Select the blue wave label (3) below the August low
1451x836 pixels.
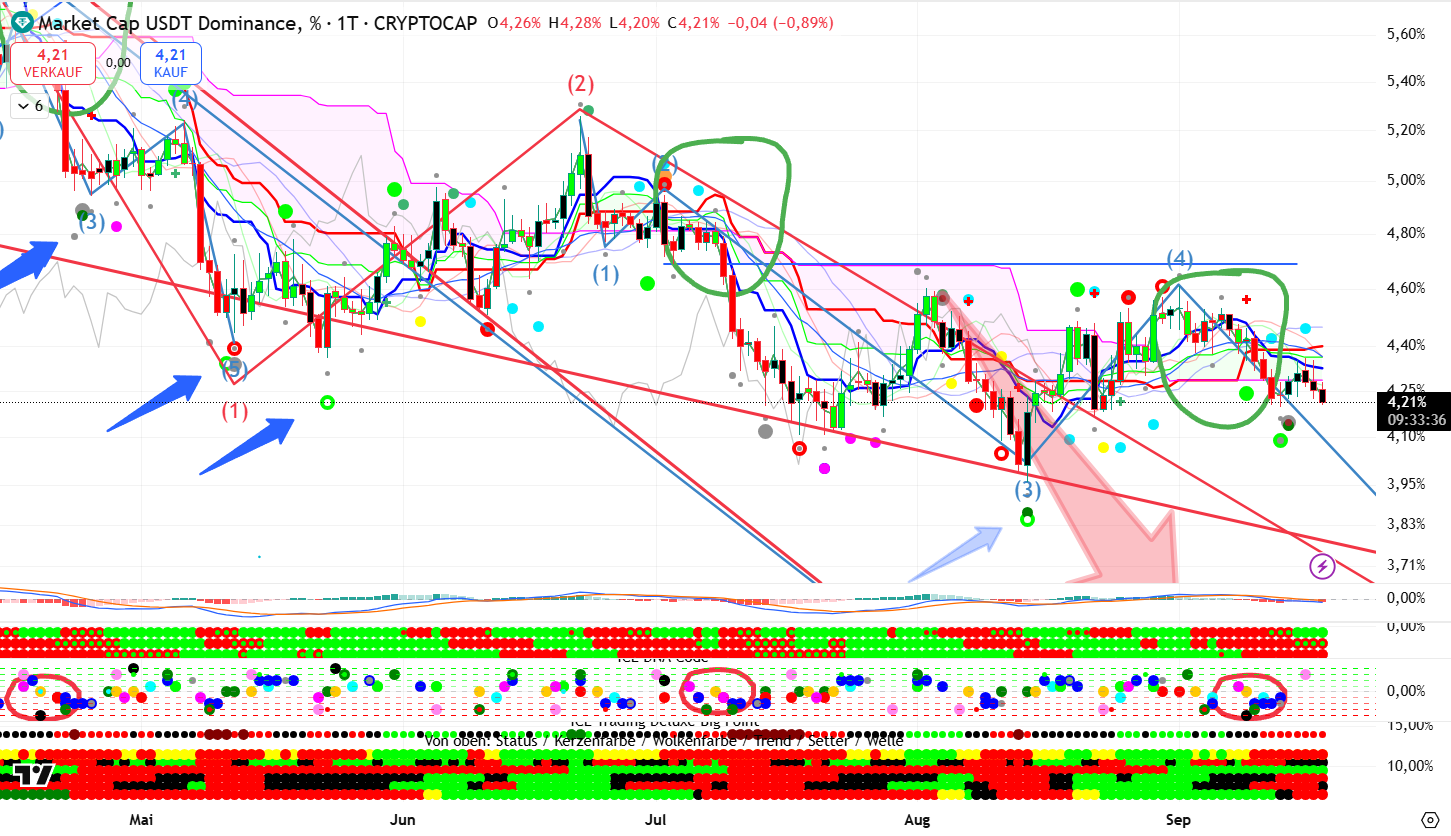[x=1027, y=491]
